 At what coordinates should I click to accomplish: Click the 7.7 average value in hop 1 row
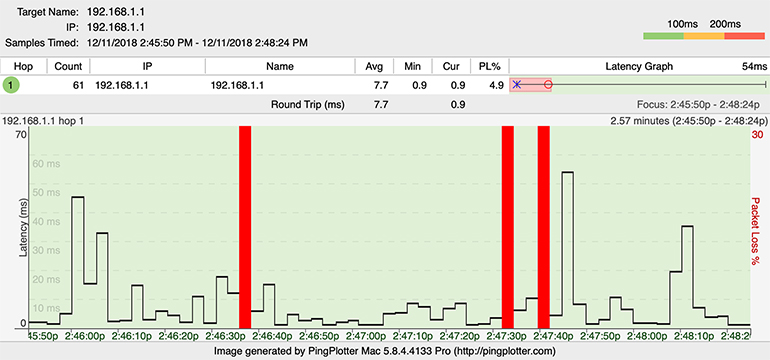[x=381, y=85]
